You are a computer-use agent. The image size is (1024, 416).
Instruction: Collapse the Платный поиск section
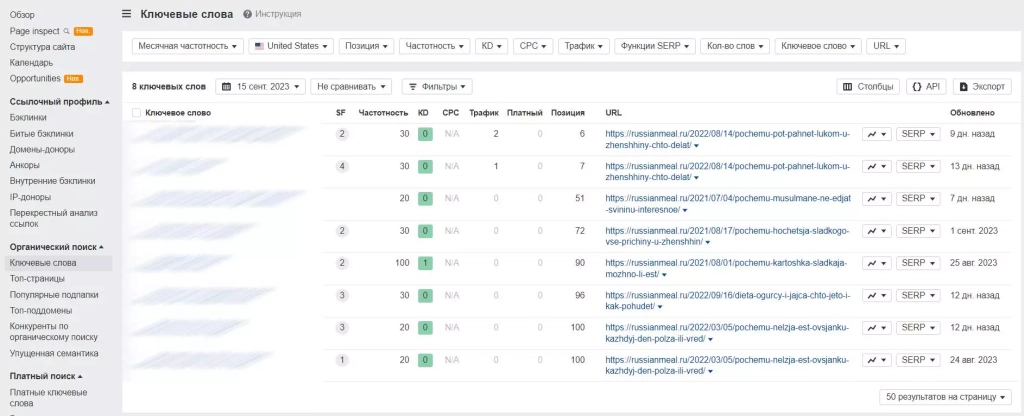(x=46, y=376)
